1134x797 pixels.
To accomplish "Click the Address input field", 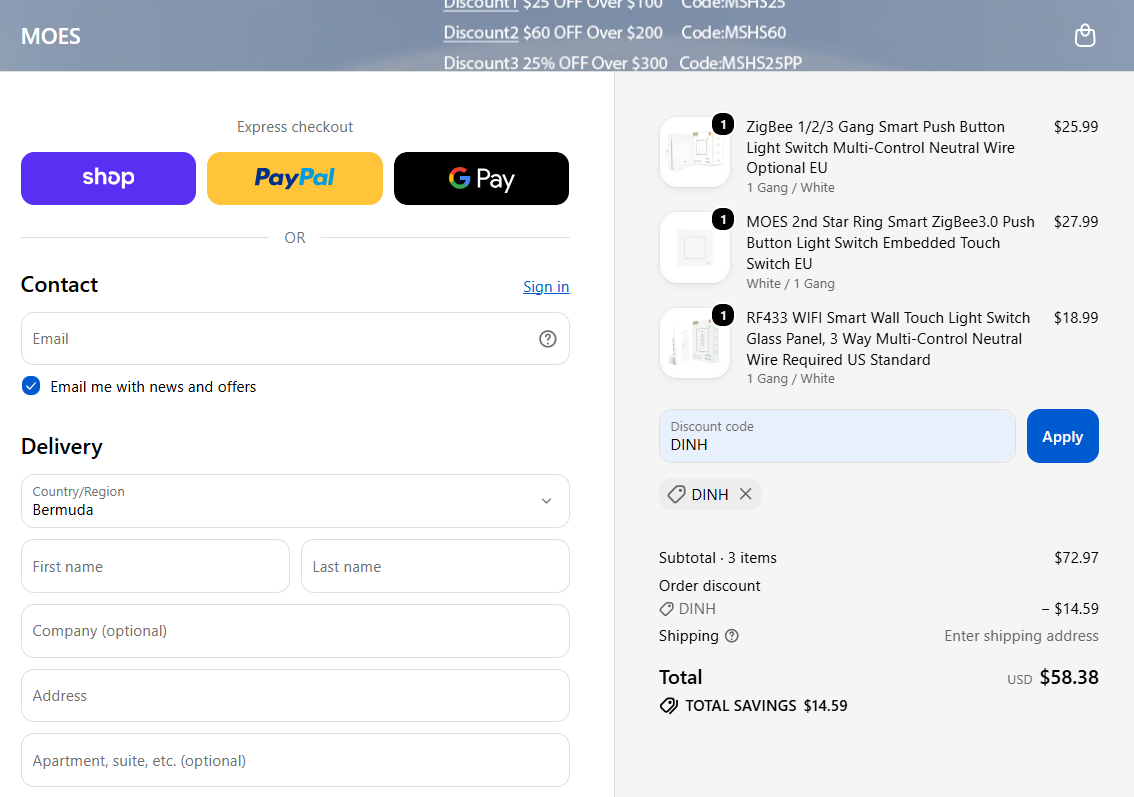I will coord(295,696).
